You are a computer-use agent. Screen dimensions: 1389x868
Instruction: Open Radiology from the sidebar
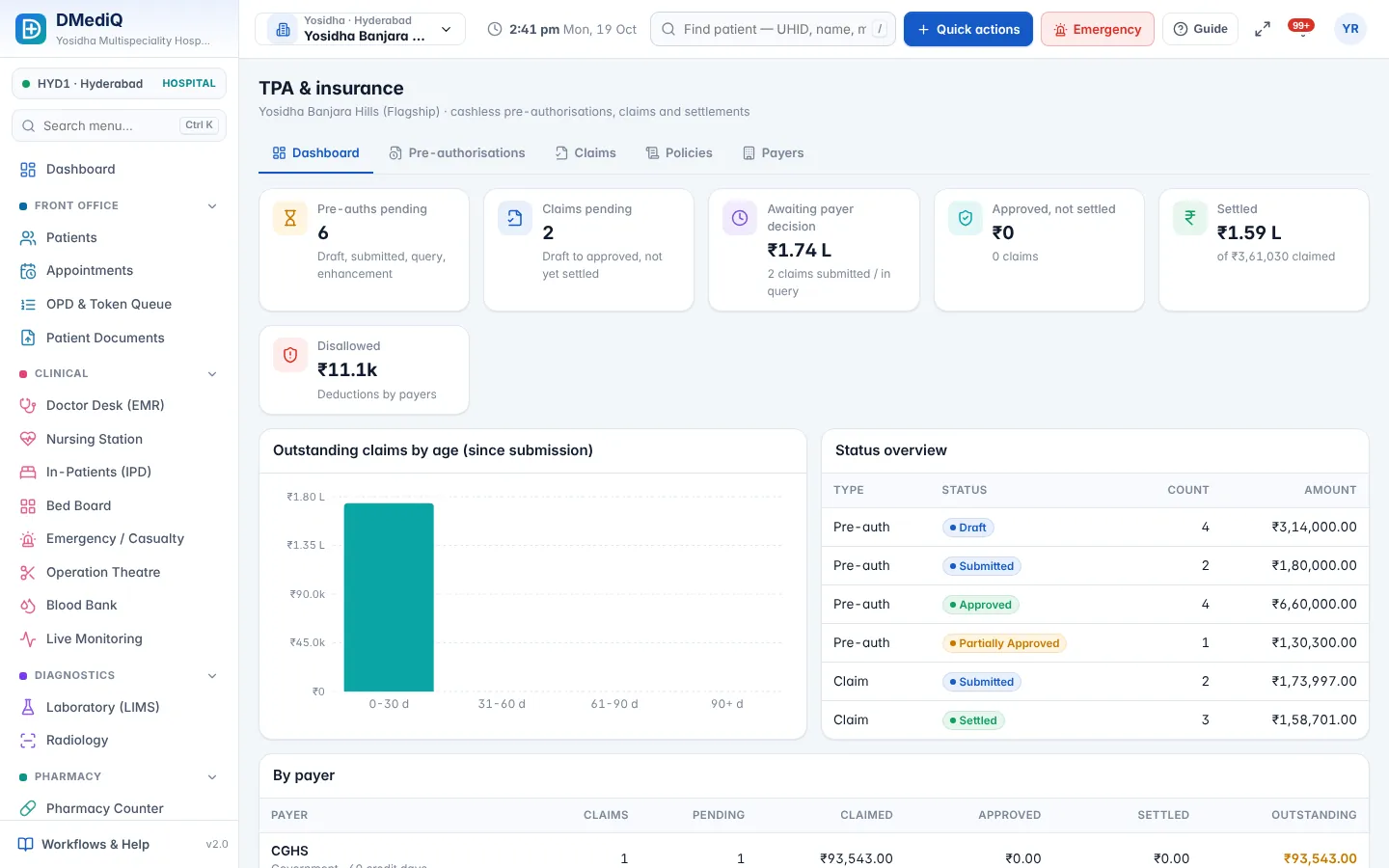(x=119, y=741)
